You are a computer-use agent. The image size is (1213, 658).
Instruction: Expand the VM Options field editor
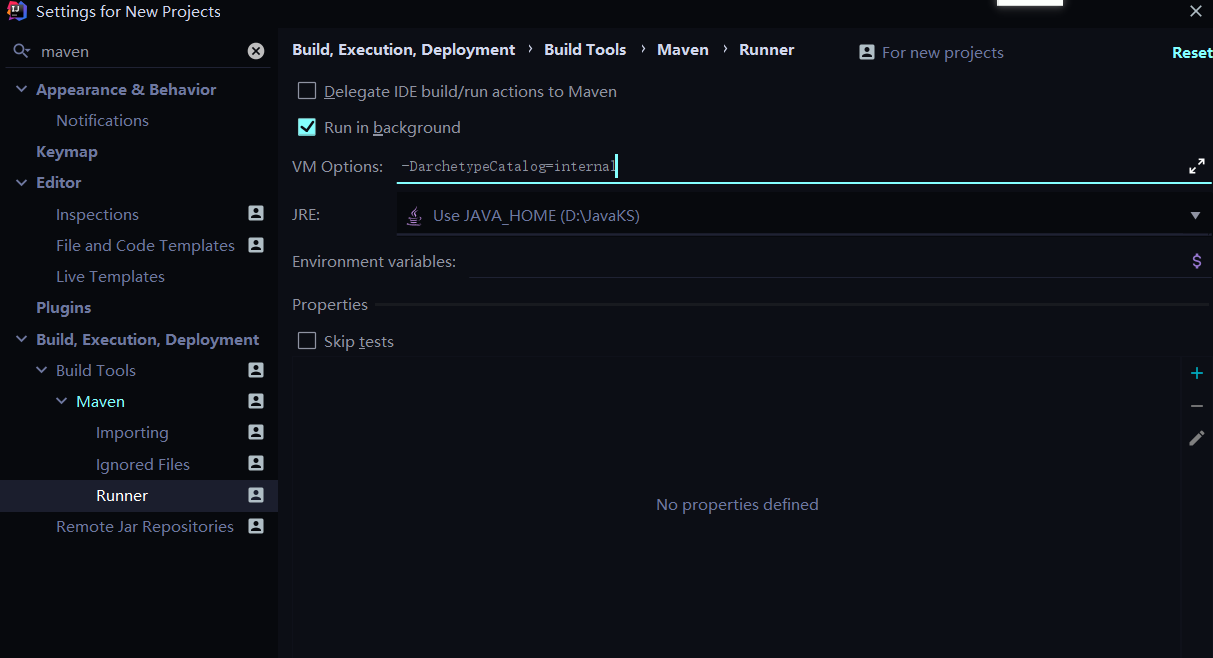click(1196, 166)
